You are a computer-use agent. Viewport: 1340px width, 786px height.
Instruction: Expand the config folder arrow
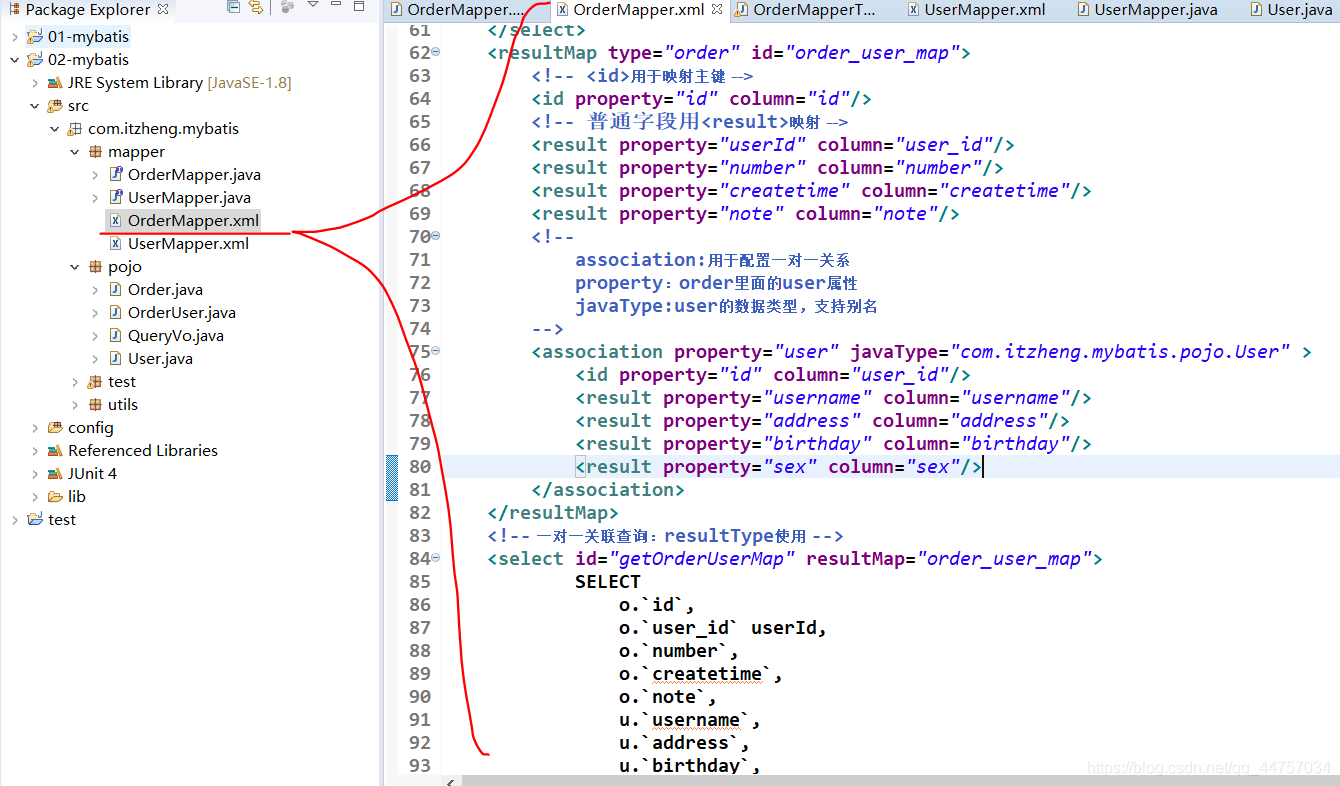tap(34, 428)
